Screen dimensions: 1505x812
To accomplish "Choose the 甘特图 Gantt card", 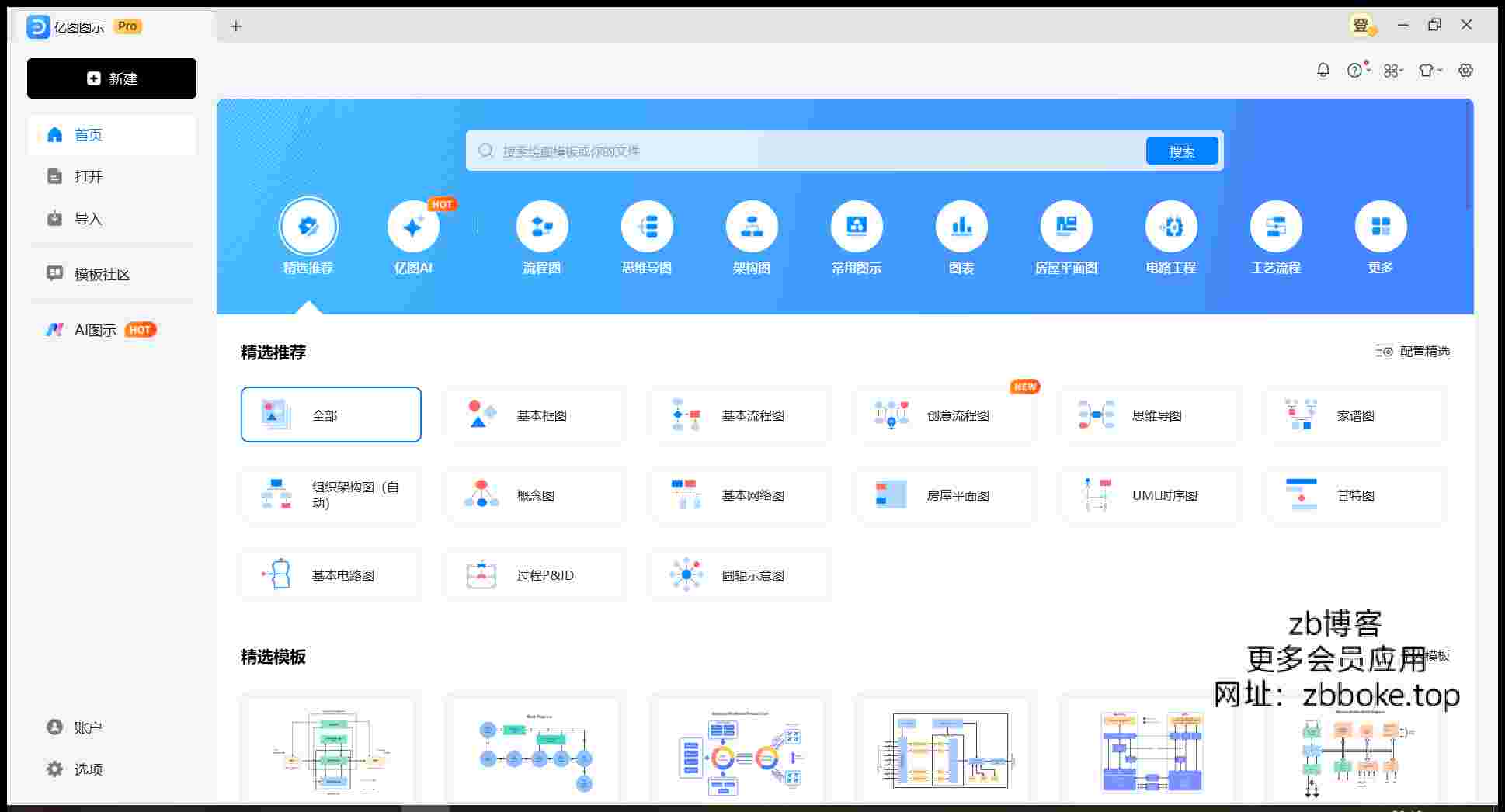I will coord(1356,494).
